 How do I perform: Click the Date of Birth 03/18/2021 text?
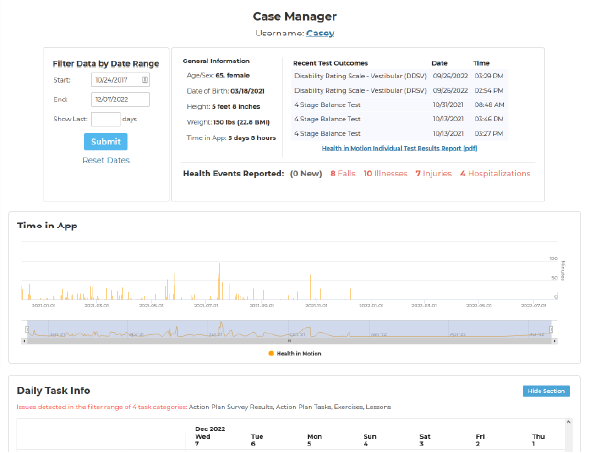coord(225,91)
